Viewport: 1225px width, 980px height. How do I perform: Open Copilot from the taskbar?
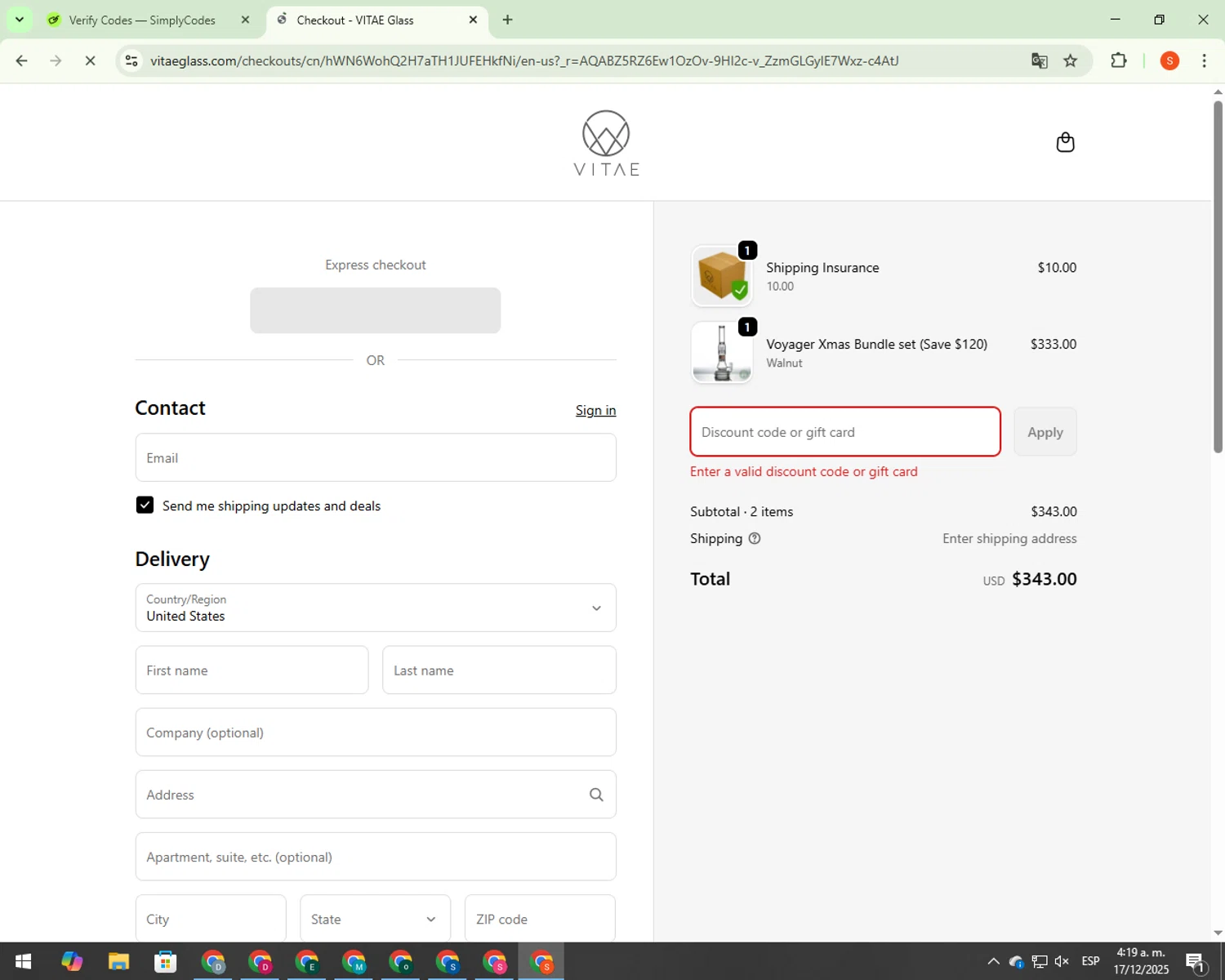(72, 961)
